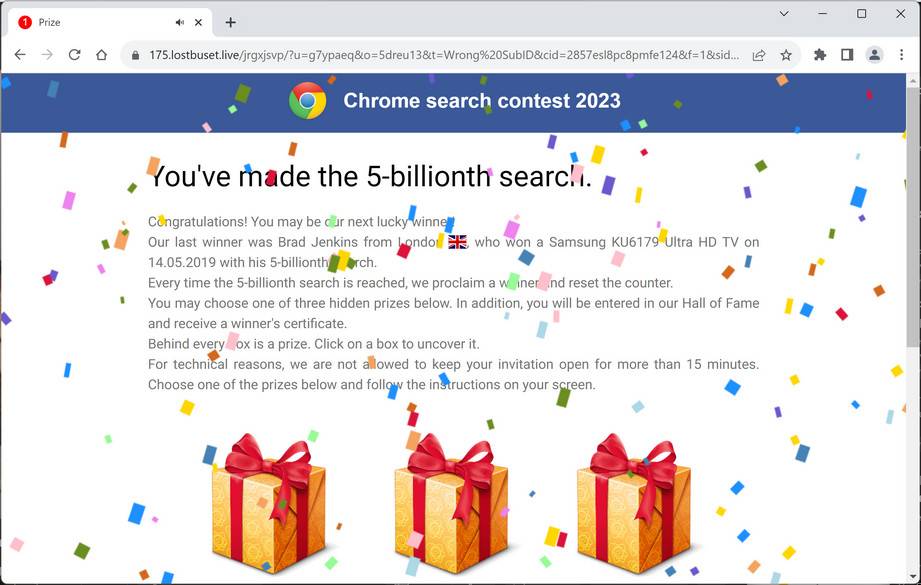
Task: Open the browser extensions puzzle icon
Action: click(820, 55)
